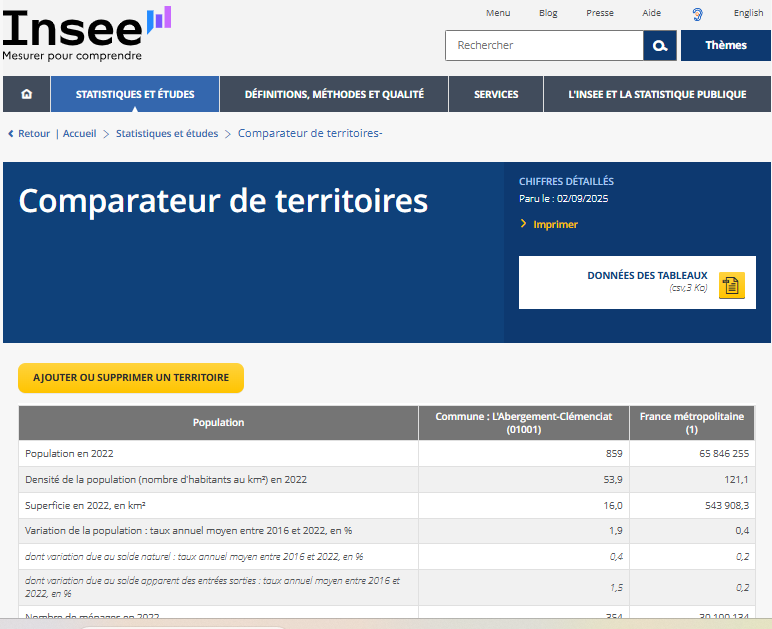
Task: Click the Imprimer chevron icon
Action: (x=523, y=224)
